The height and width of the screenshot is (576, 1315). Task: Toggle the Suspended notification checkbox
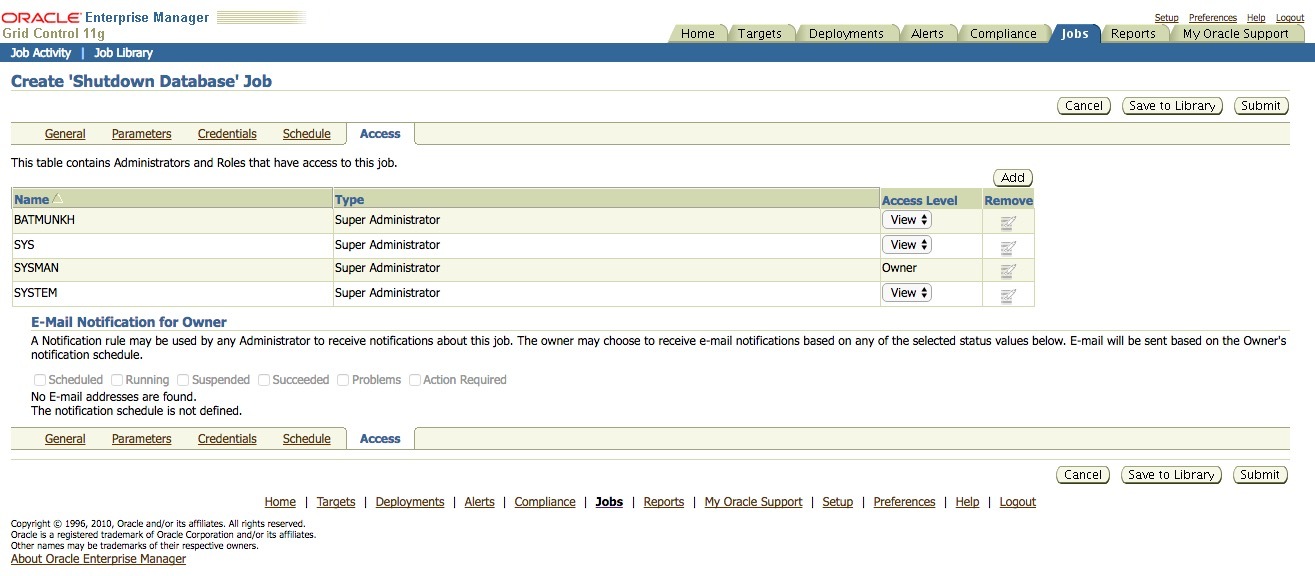pos(183,380)
